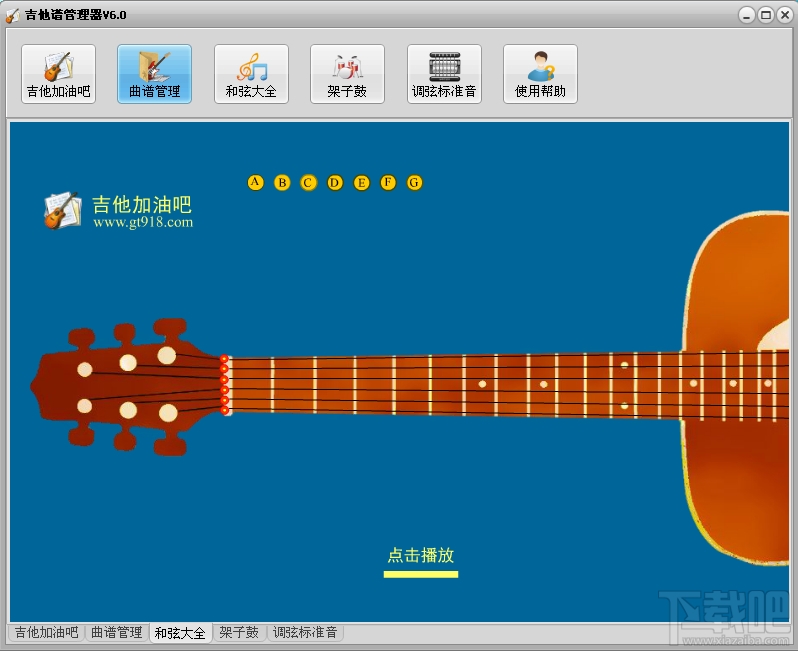798x651 pixels.
Task: Click the top red nut marker on first string
Action: coord(224,359)
